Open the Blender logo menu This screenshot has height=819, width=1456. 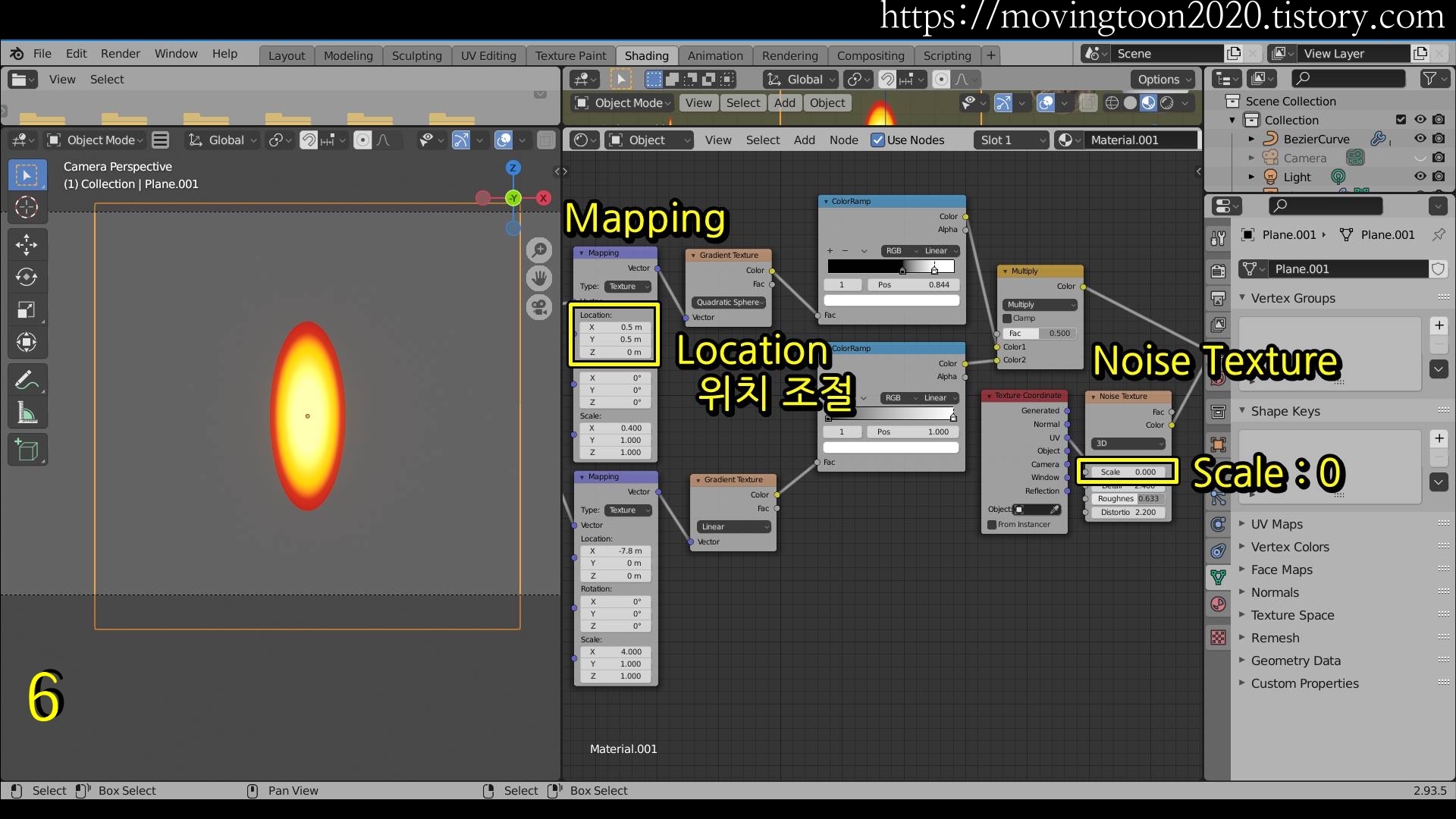[x=17, y=54]
